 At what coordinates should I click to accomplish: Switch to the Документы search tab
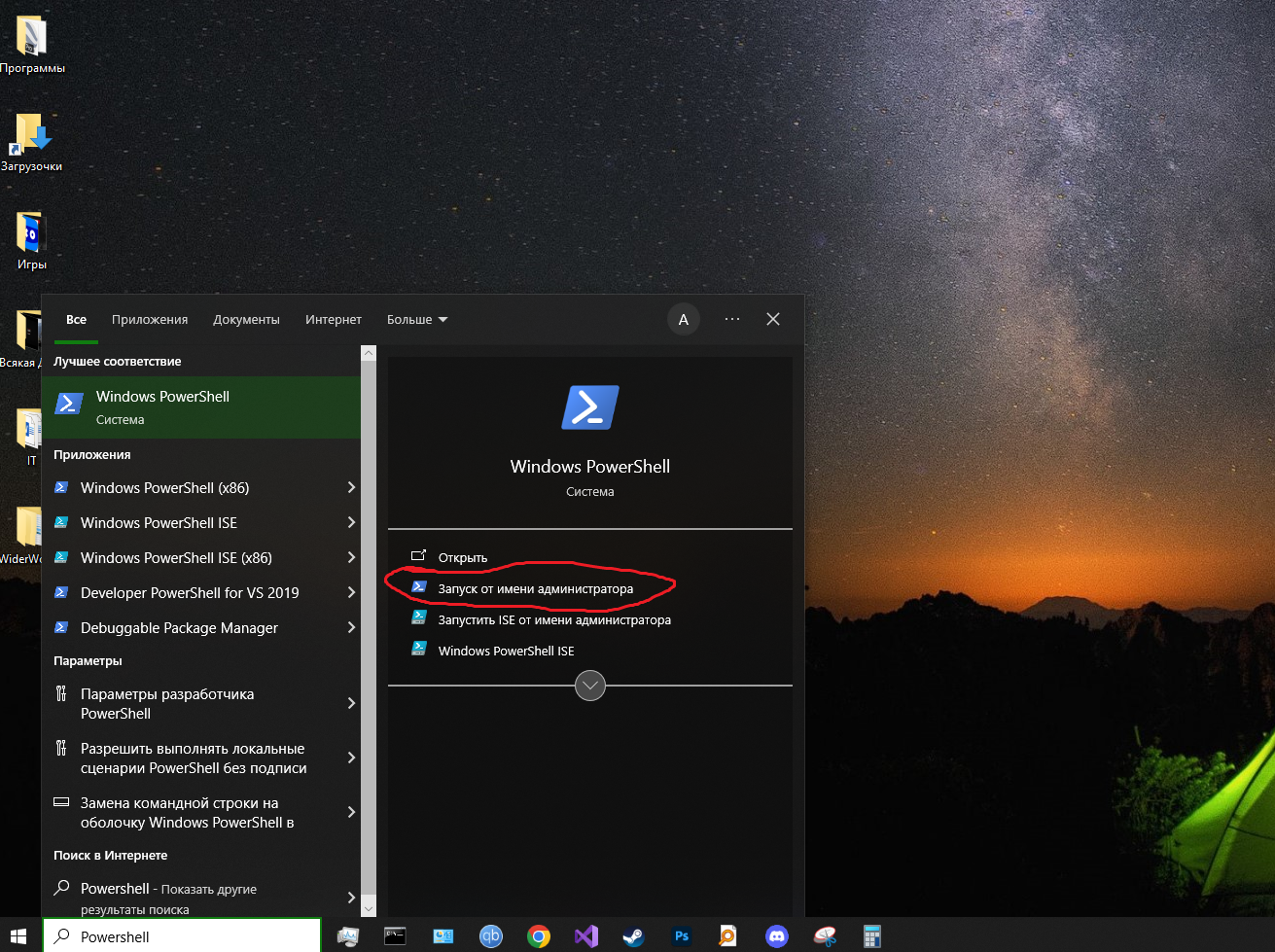coord(246,319)
